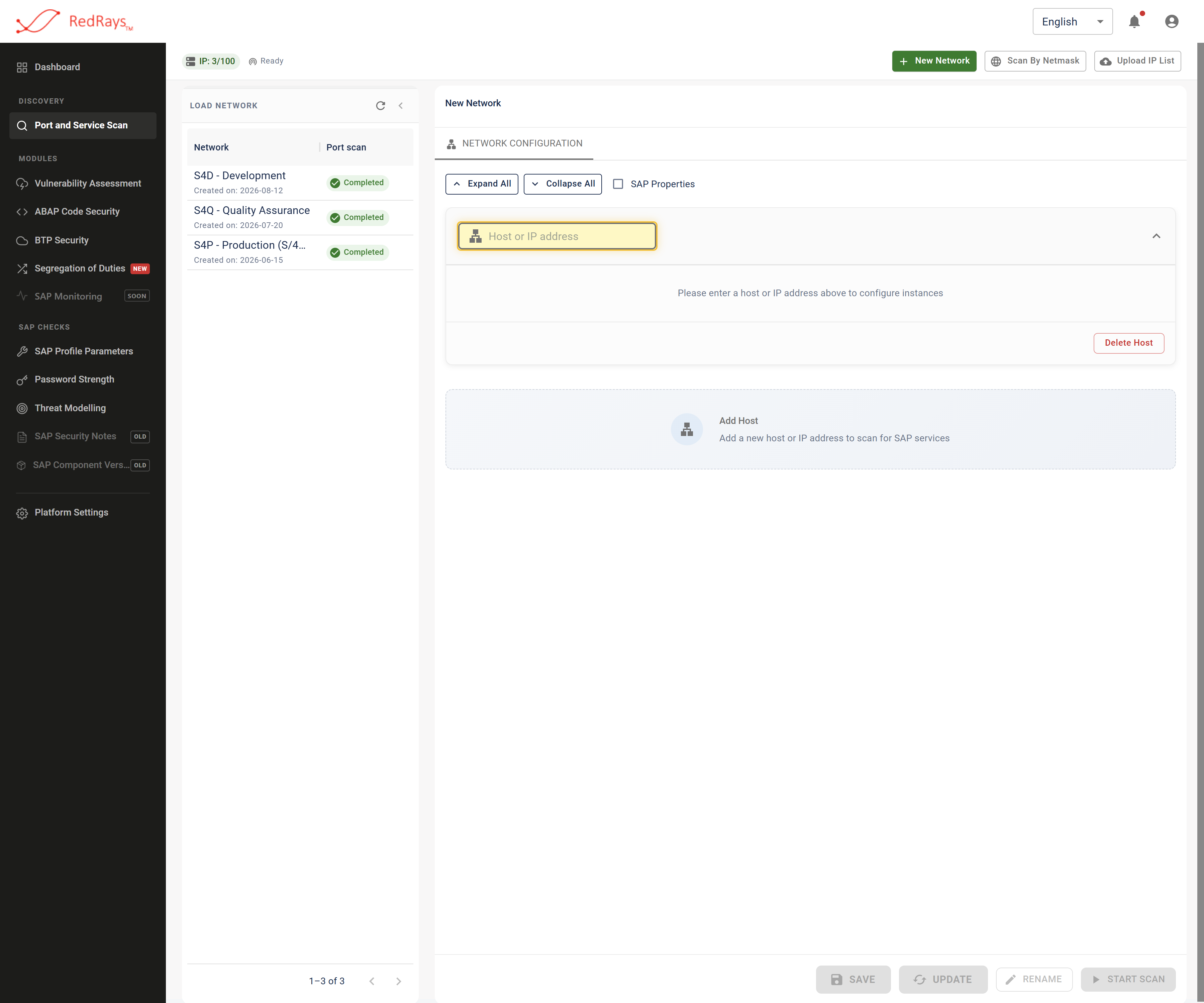This screenshot has height=1003, width=1204.
Task: Click the IP 3/100 server icon
Action: pos(190,61)
